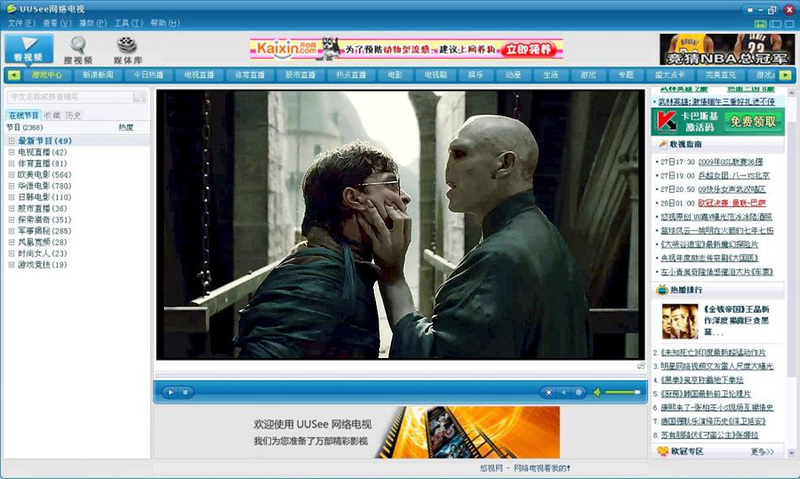Screen dimensions: 800x479
Task: Click the 立即领养 button in Kaixin banner
Action: (x=529, y=49)
